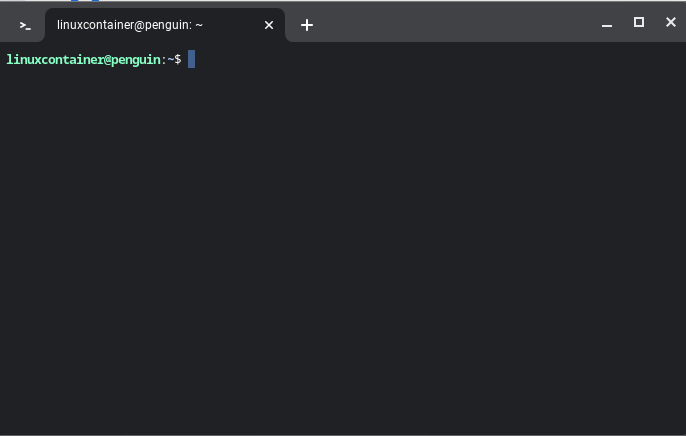Close the linuxcontainer@penguin tab
Image resolution: width=686 pixels, height=436 pixels.
pyautogui.click(x=269, y=25)
